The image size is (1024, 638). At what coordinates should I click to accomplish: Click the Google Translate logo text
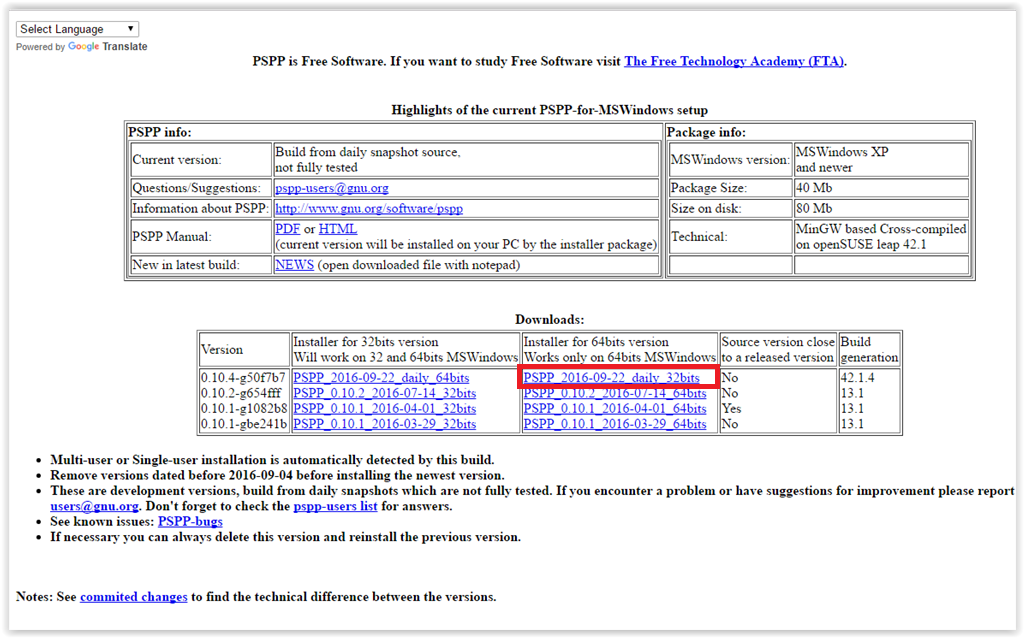coord(108,46)
